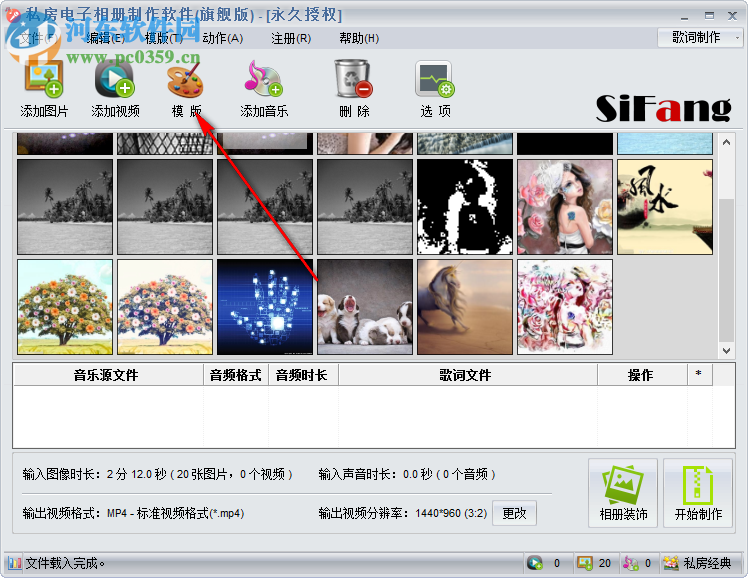Screen dimensions: 748x578
Task: Select the blue digital hand thumbnail
Action: pyautogui.click(x=265, y=307)
